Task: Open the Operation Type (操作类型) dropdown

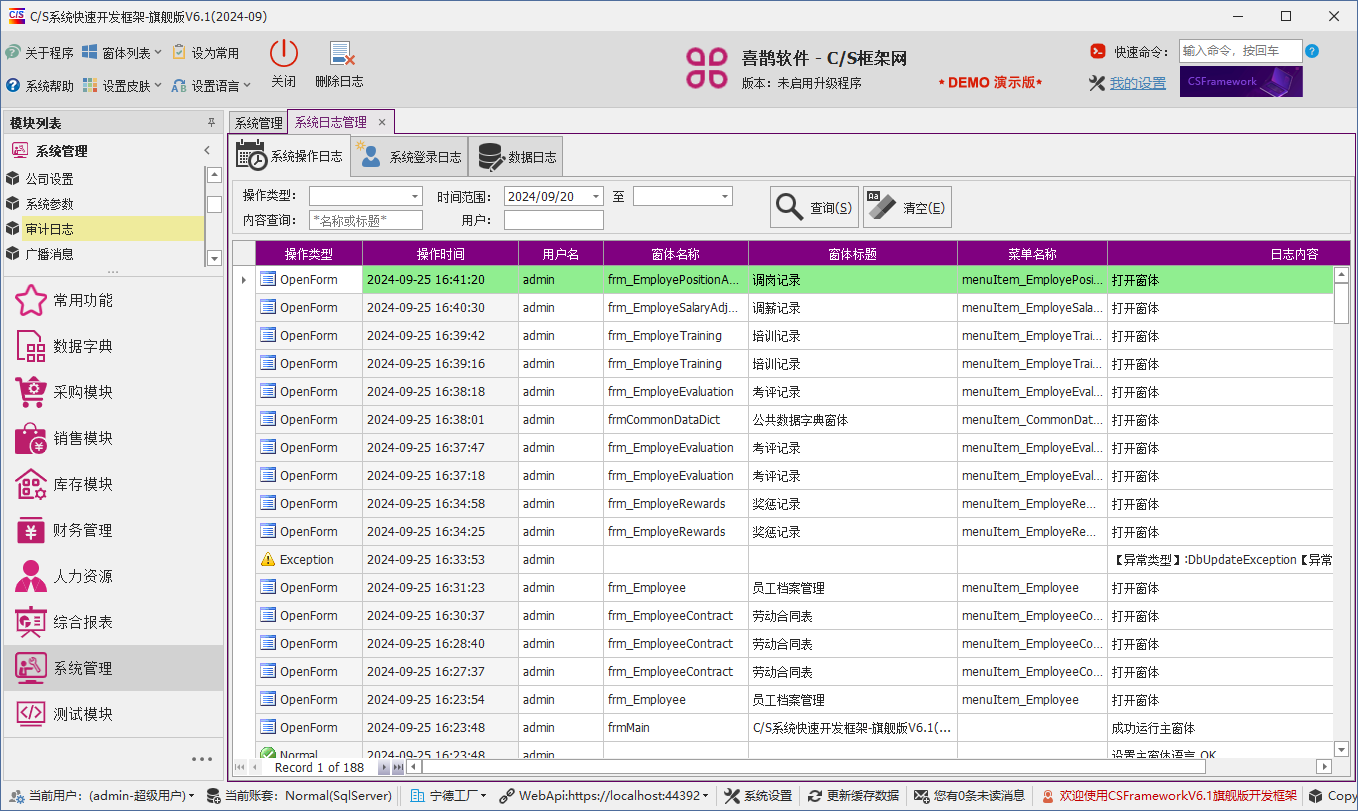Action: coord(416,196)
